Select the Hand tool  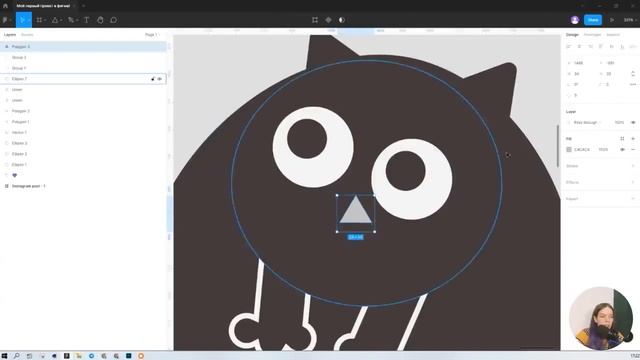coord(100,20)
